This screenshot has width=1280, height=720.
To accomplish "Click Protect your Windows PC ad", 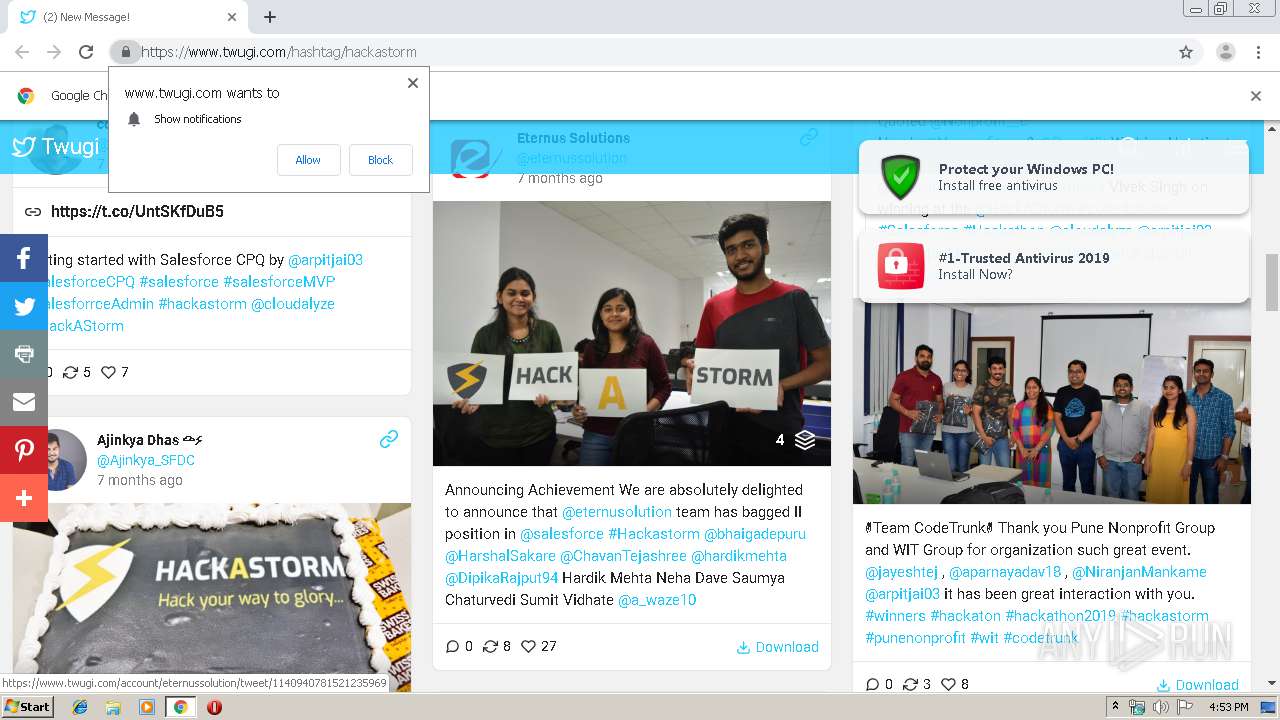I will 1054,177.
